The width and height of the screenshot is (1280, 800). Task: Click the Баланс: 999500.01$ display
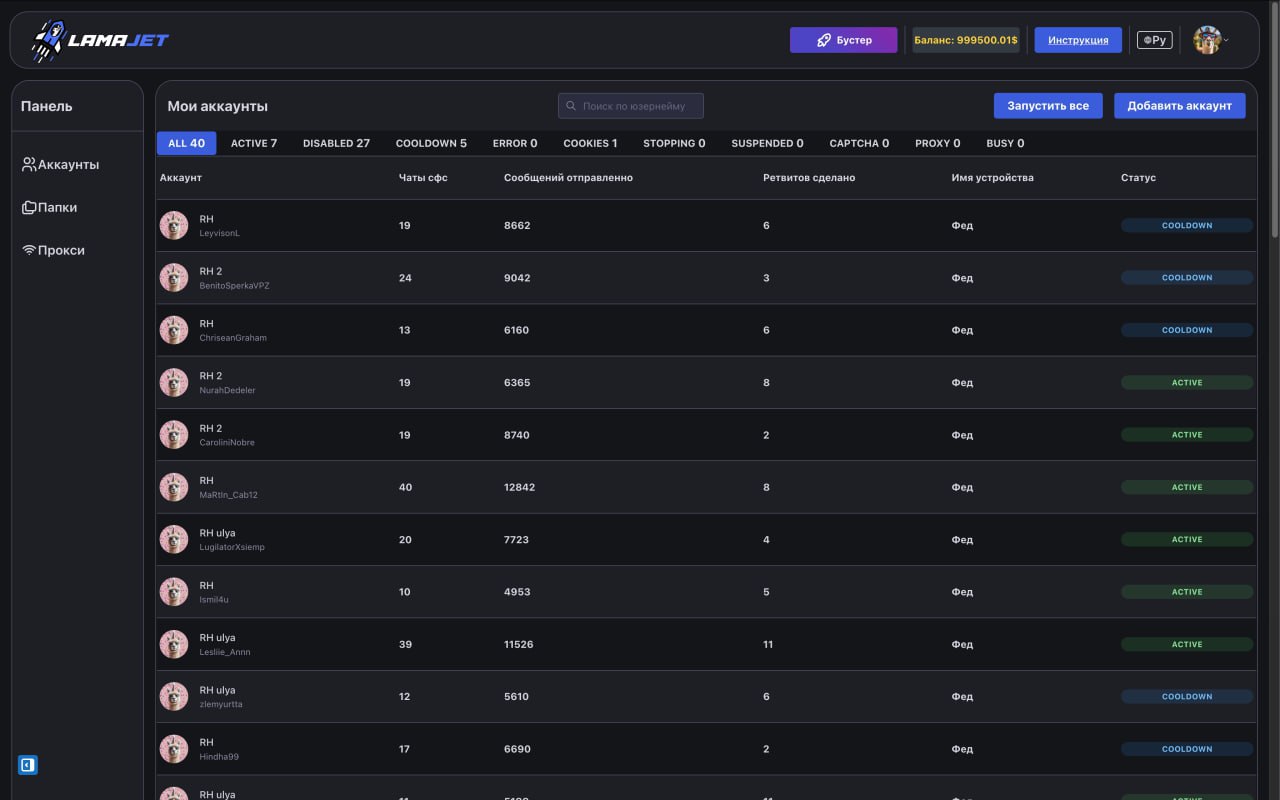click(x=966, y=40)
